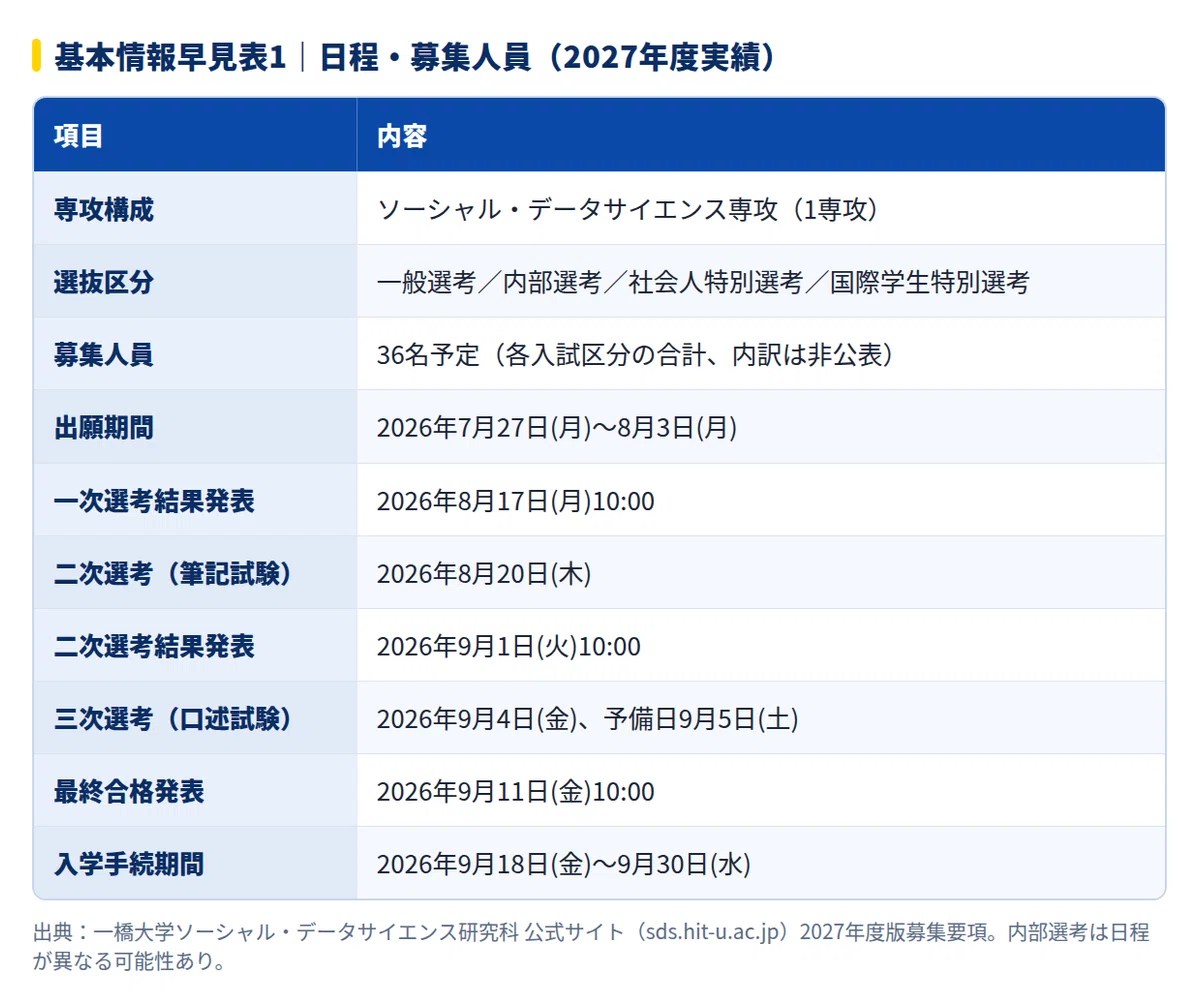Screen dimensions: 1200x1004
Task: Click the 選抜区分 row label
Action: [x=195, y=282]
